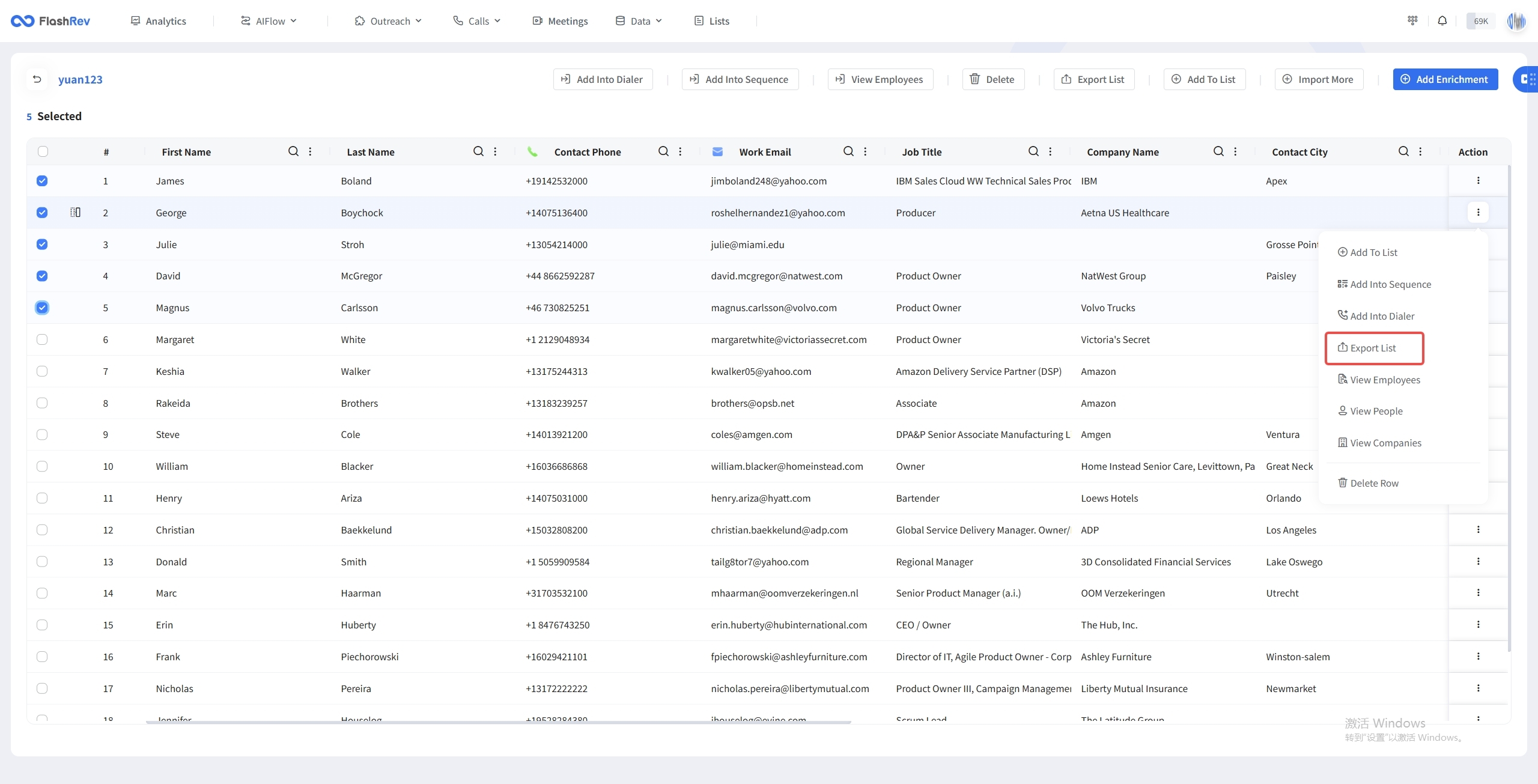Viewport: 1538px width, 784px height.
Task: Search the Work Email column
Action: click(848, 151)
